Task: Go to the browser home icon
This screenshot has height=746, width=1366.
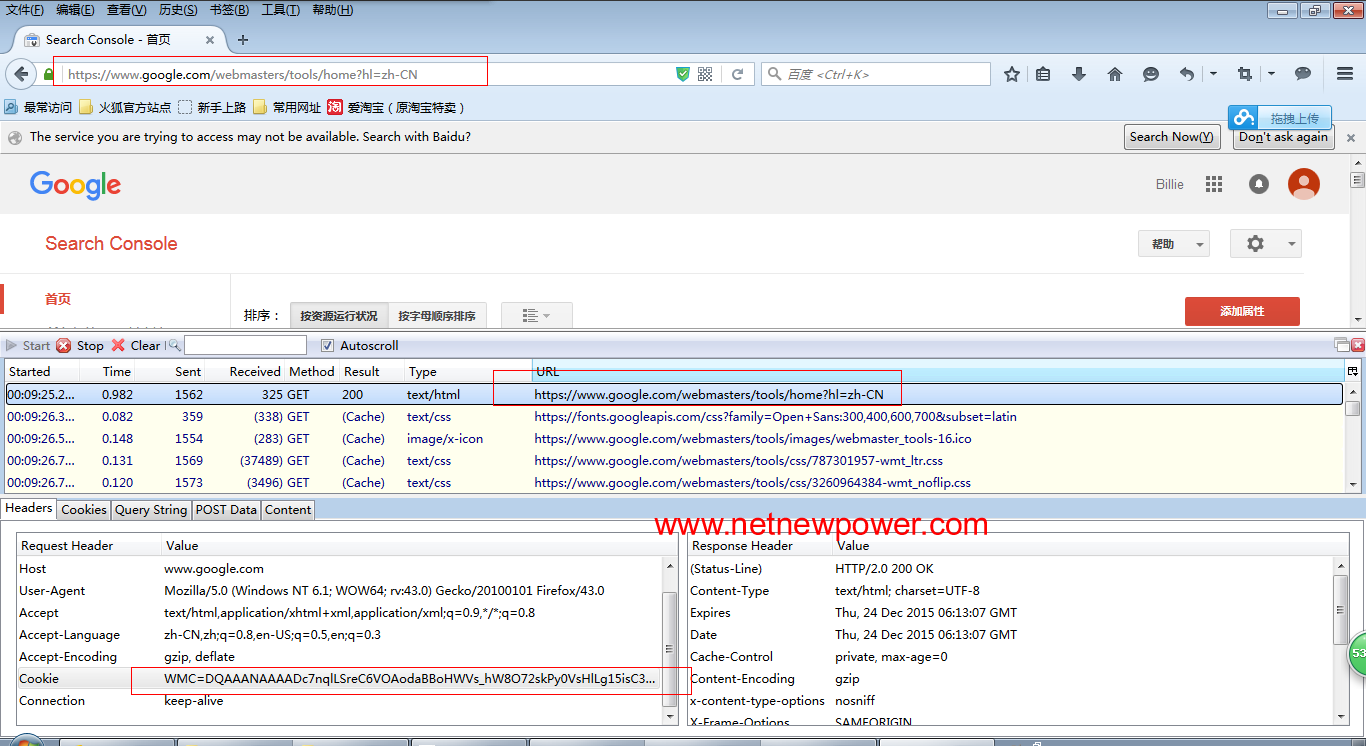Action: 1115,74
